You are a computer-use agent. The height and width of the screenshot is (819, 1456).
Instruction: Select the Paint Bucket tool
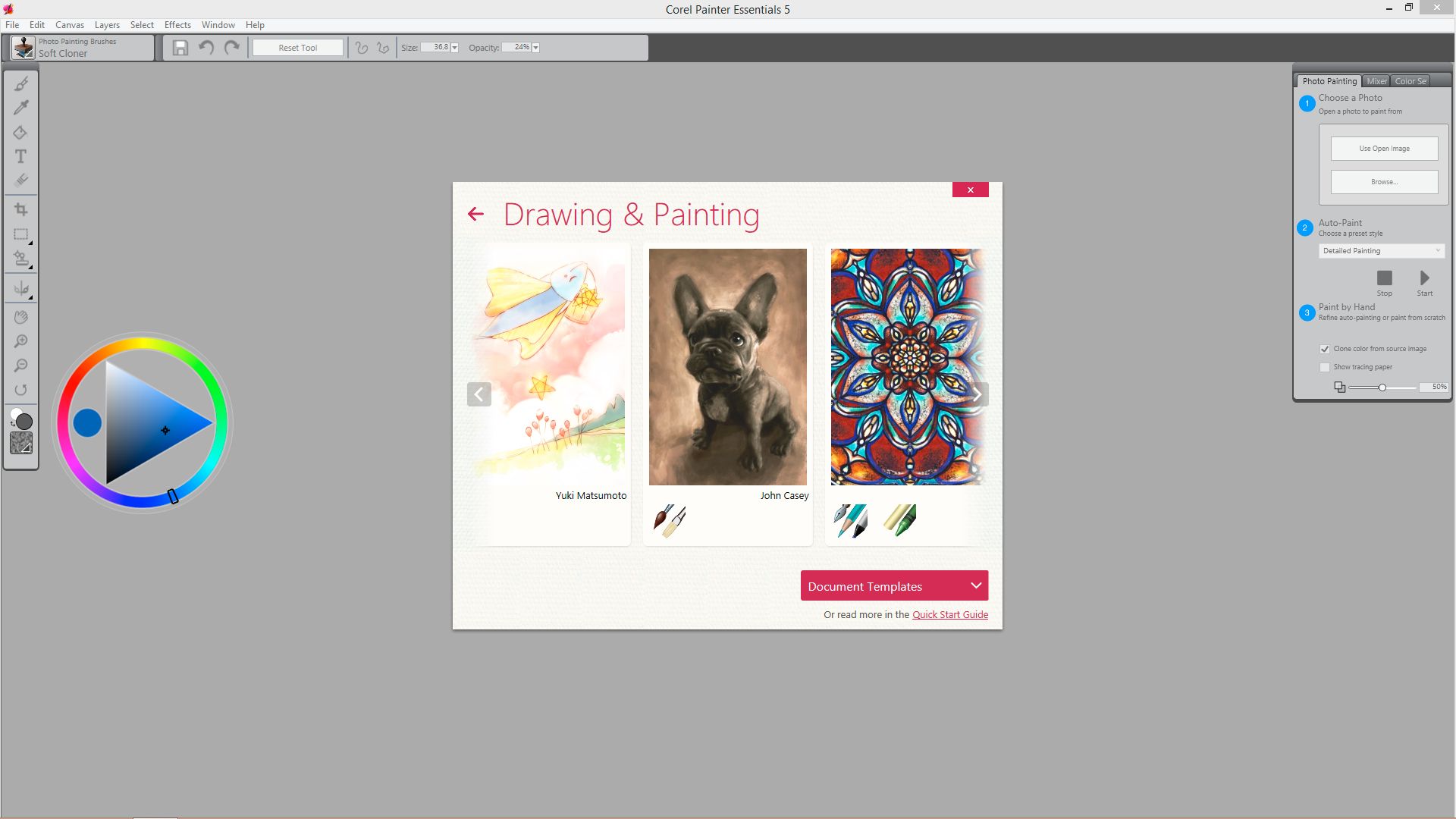20,133
